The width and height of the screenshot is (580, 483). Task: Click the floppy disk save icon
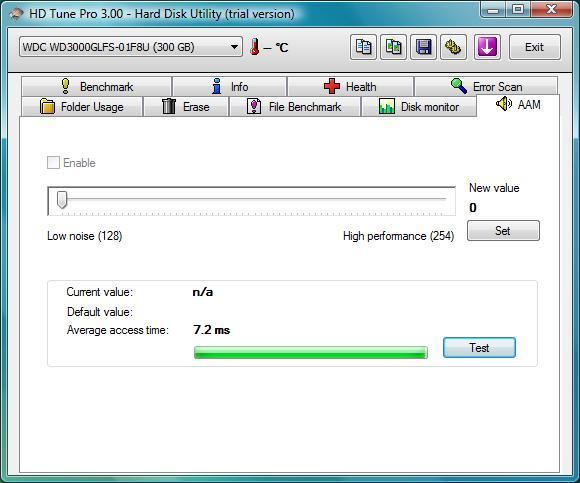click(424, 47)
